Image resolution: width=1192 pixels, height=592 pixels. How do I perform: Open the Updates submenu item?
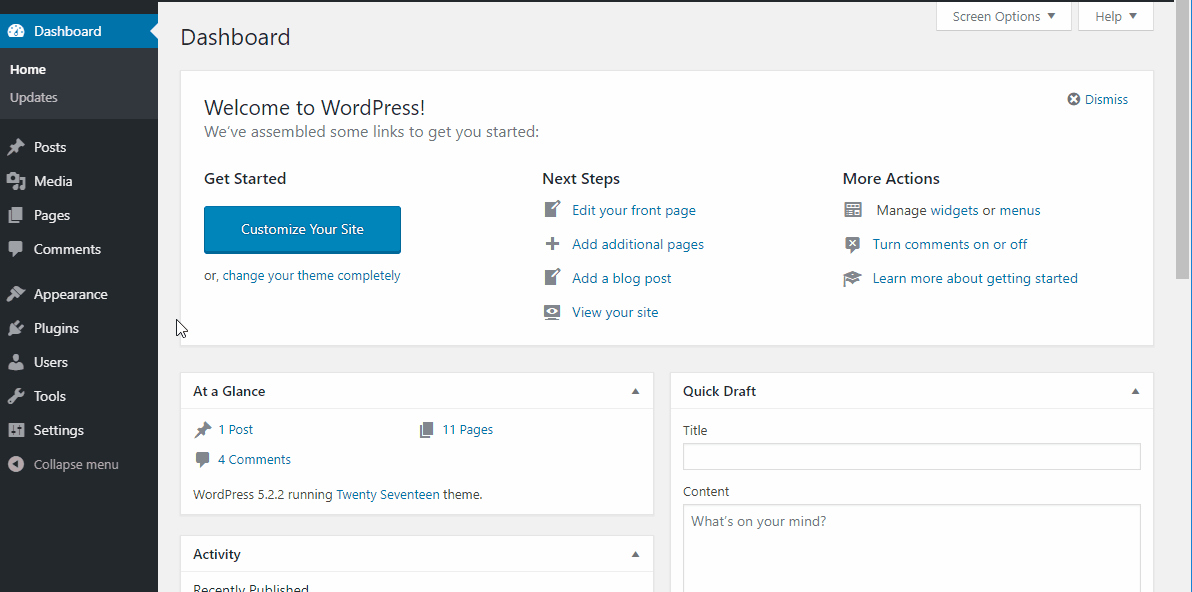pyautogui.click(x=33, y=97)
